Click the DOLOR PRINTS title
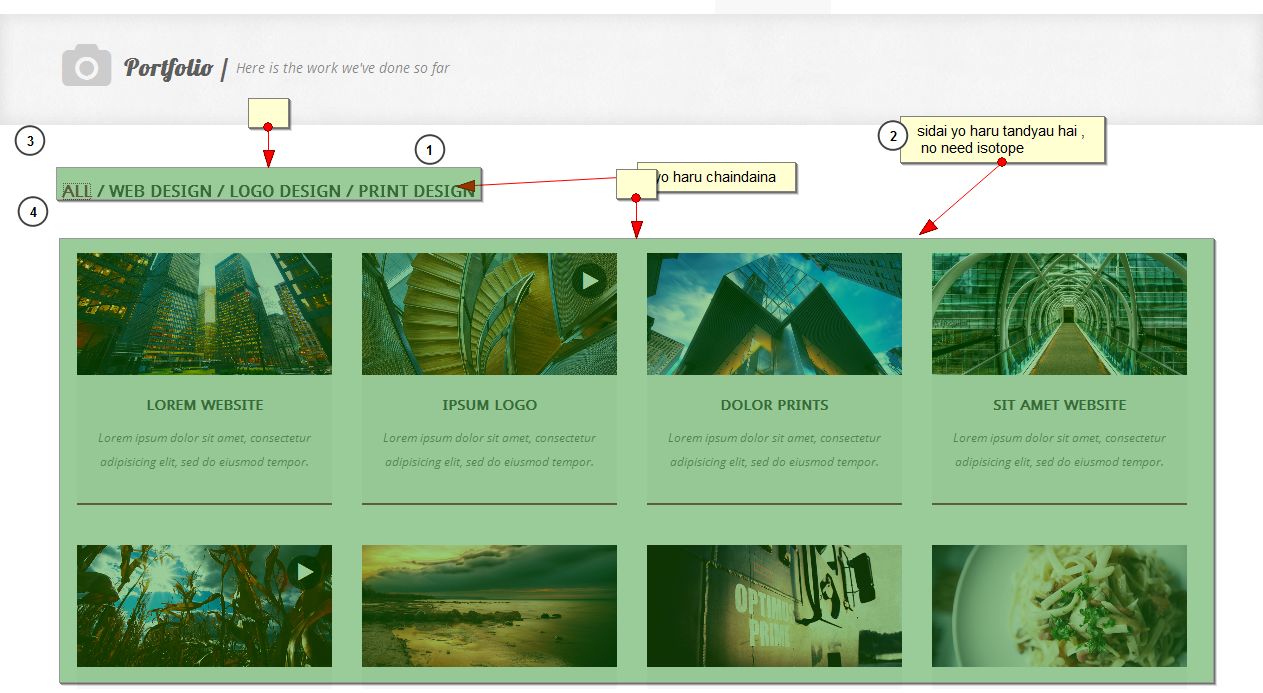This screenshot has height=693, width=1263. click(x=774, y=405)
